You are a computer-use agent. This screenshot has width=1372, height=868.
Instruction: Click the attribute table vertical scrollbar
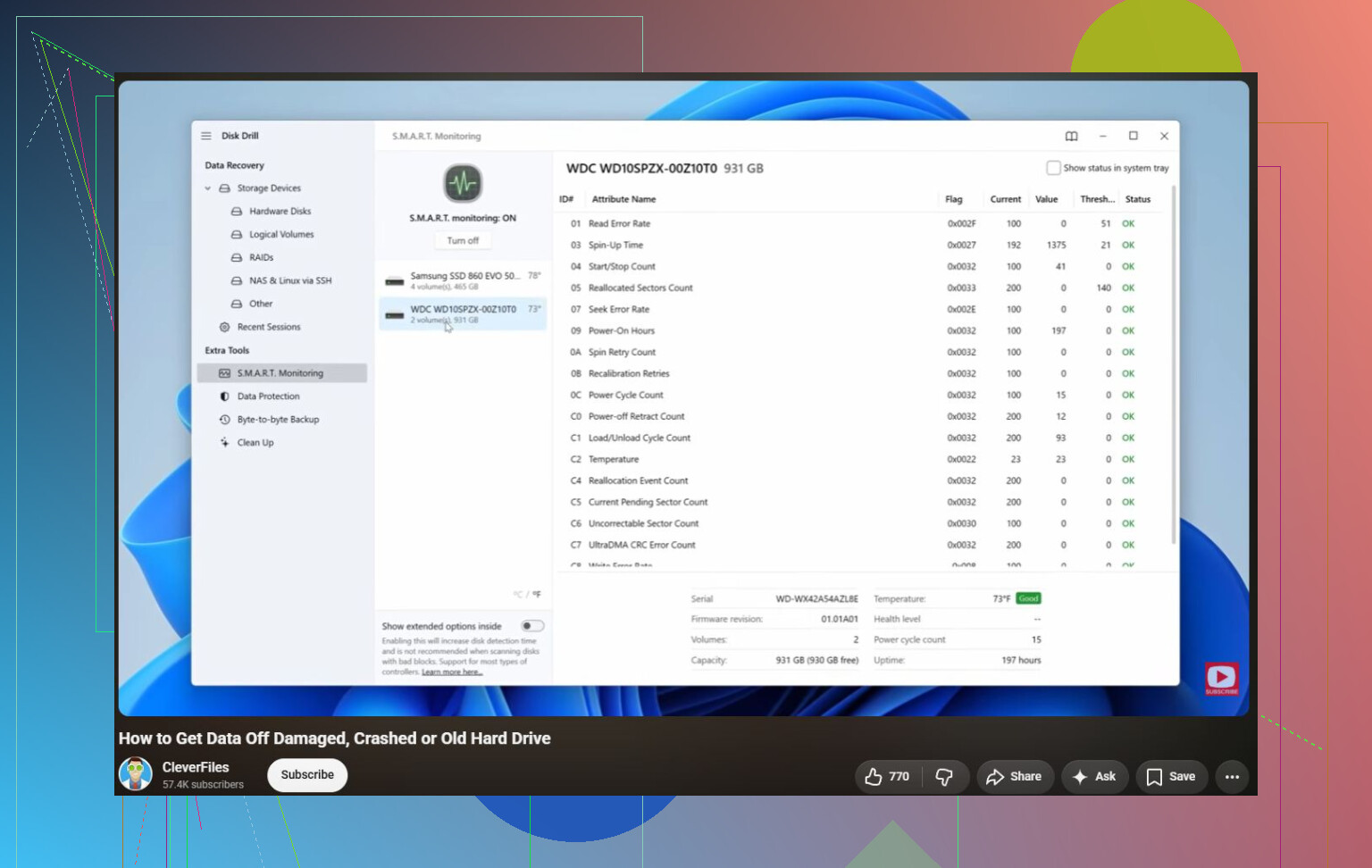point(1174,366)
